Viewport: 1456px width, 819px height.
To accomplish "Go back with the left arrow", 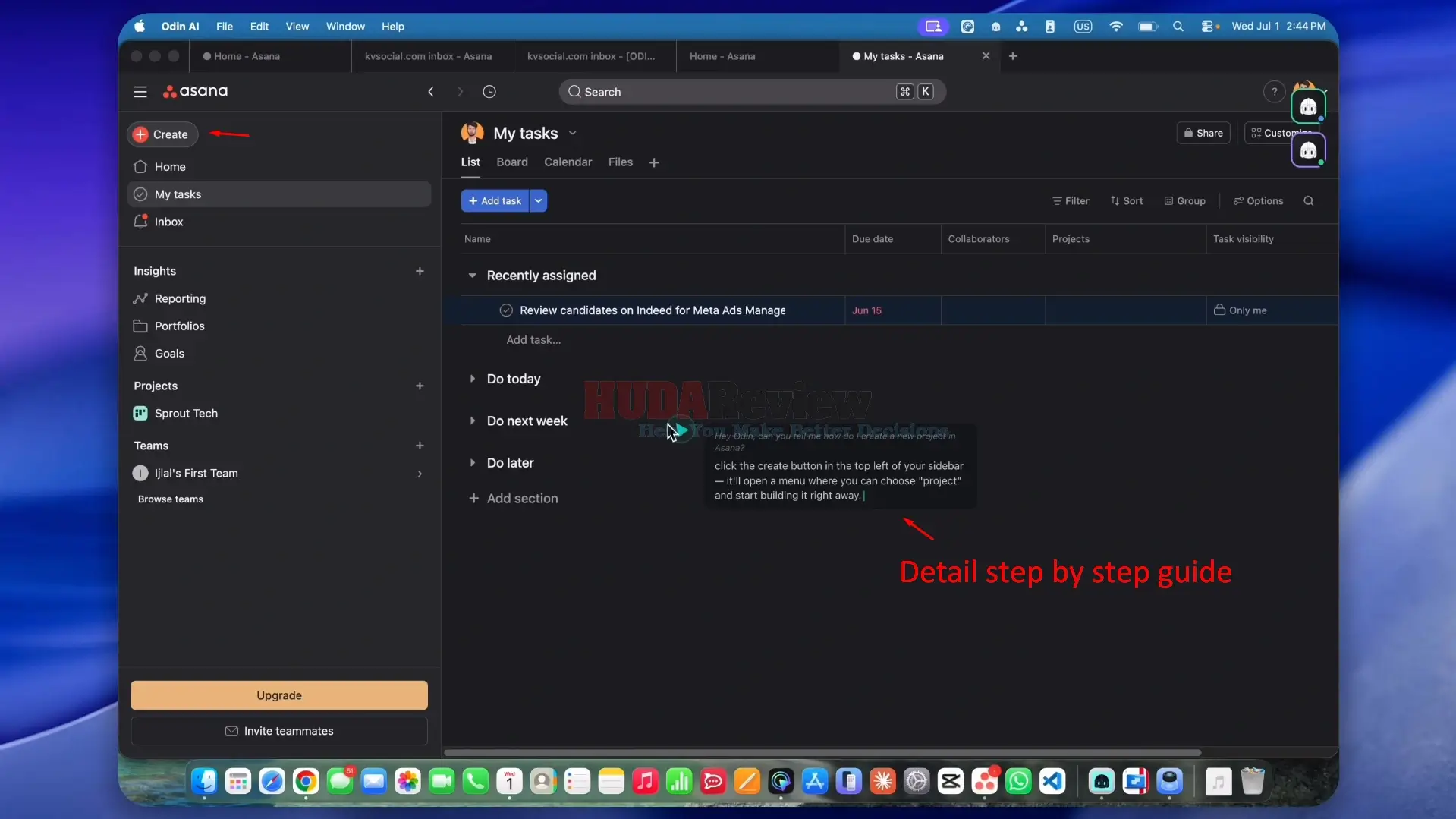I will (x=431, y=92).
